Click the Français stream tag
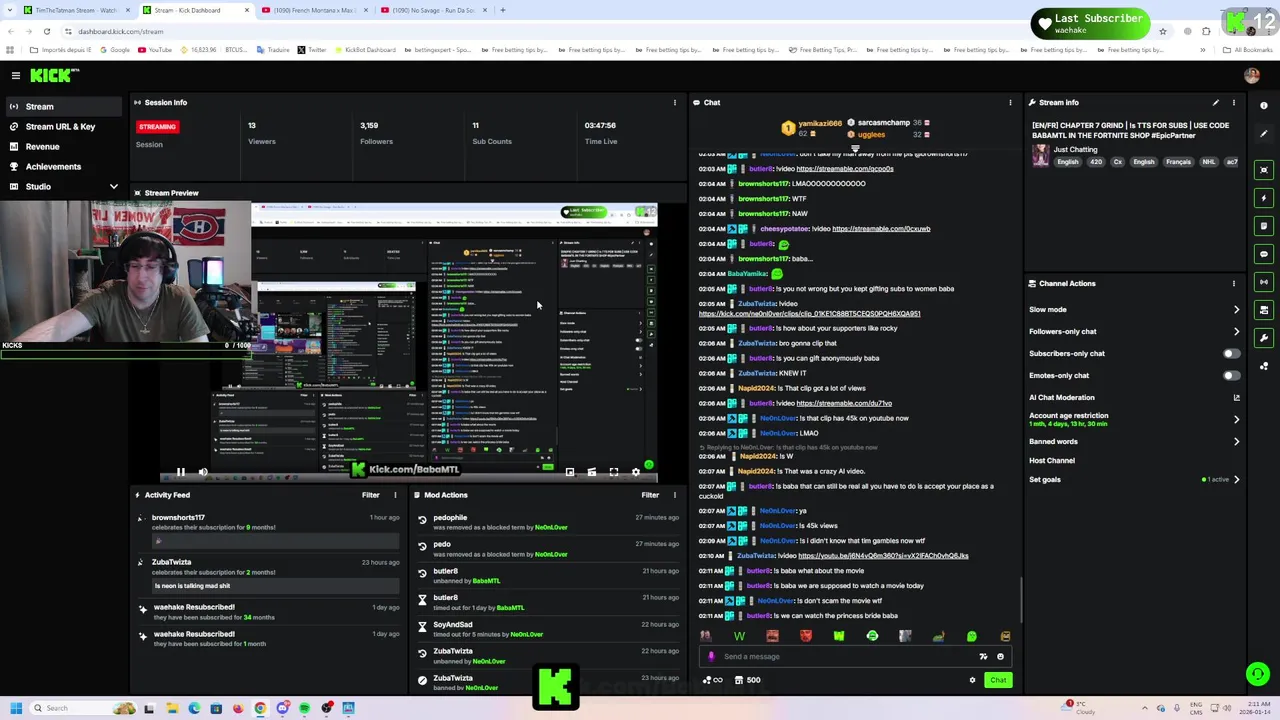1280x720 pixels. point(1178,162)
